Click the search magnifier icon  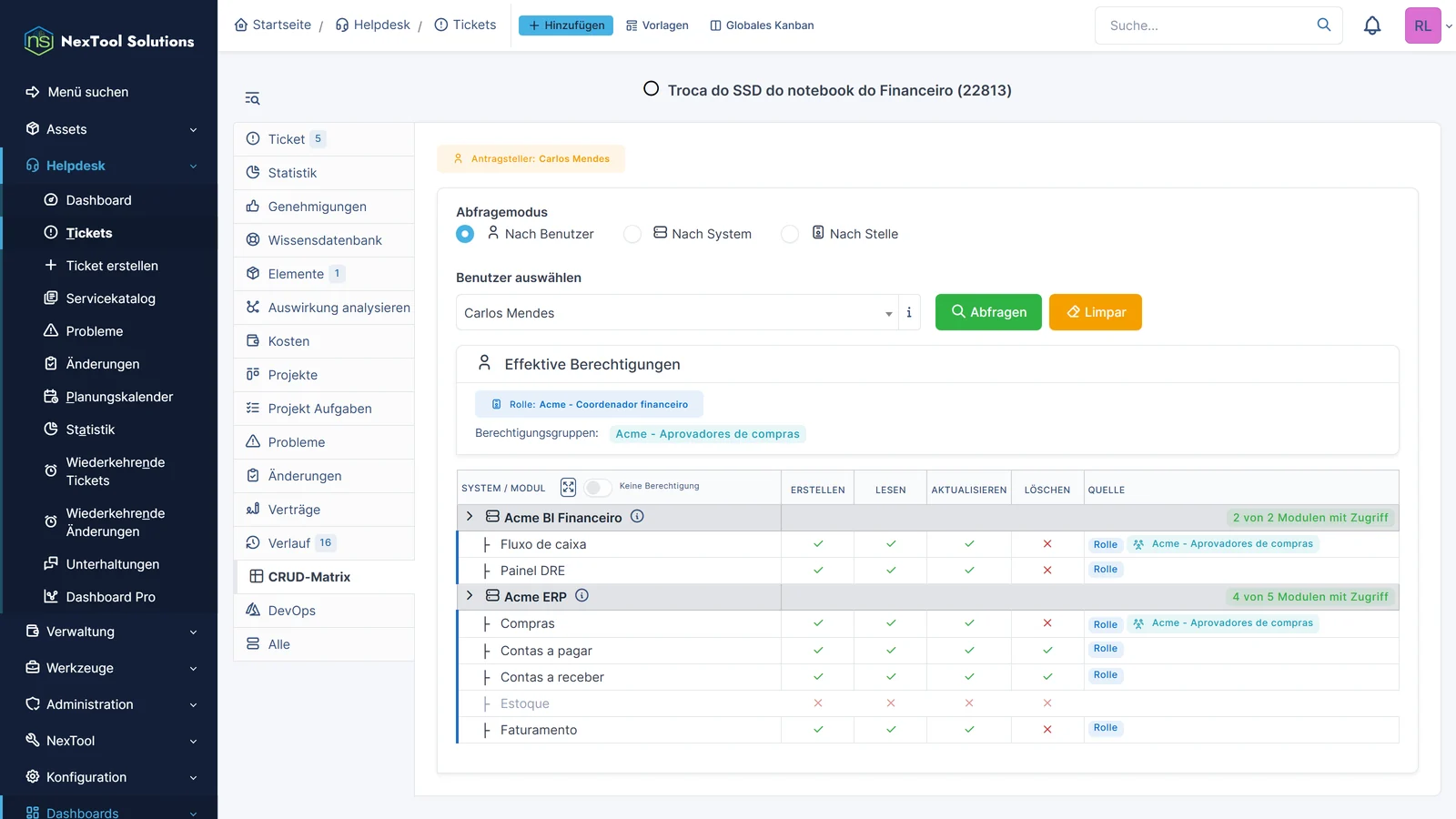point(1324,25)
